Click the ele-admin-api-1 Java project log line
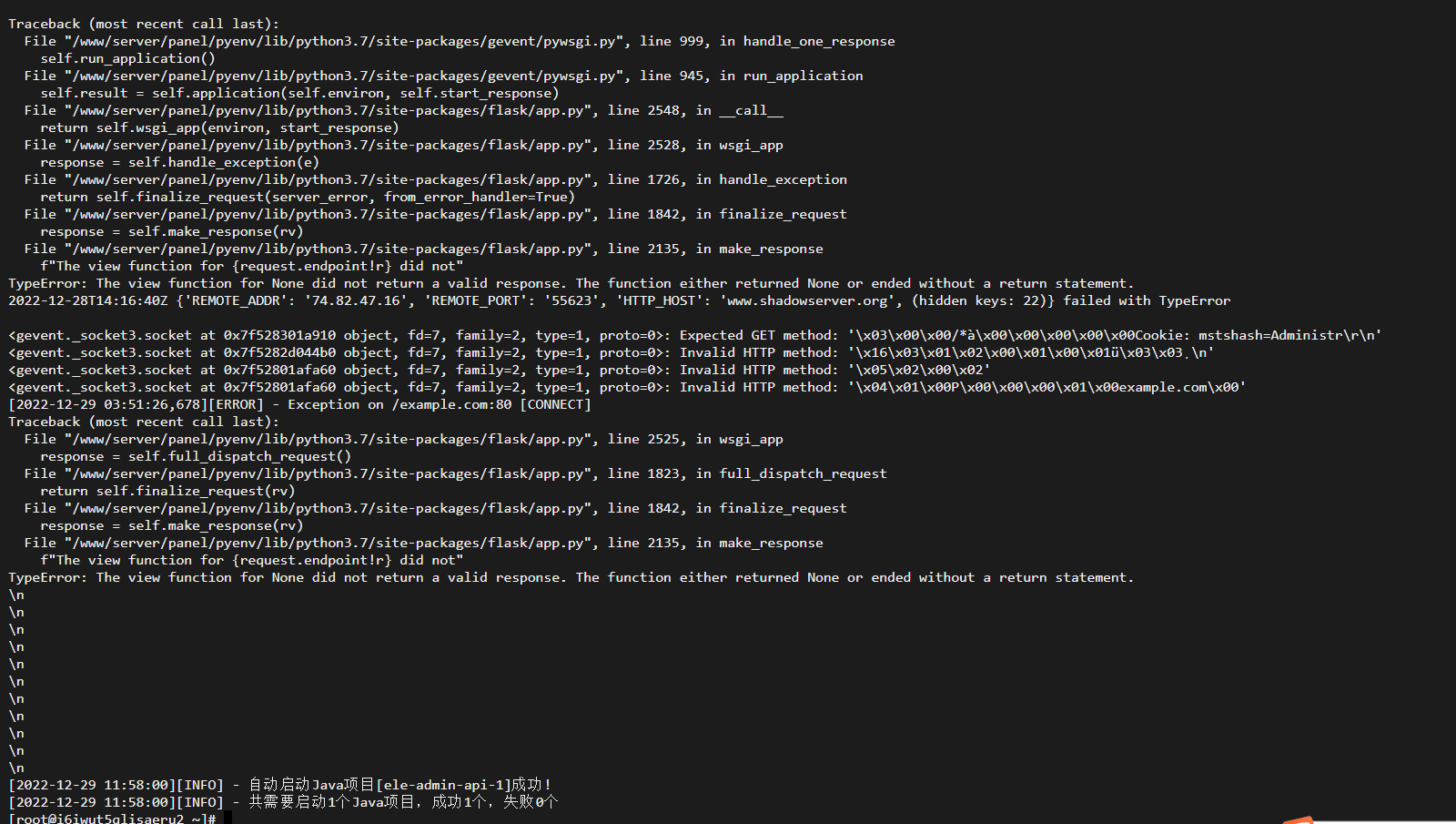The width and height of the screenshot is (1456, 824). point(280,785)
